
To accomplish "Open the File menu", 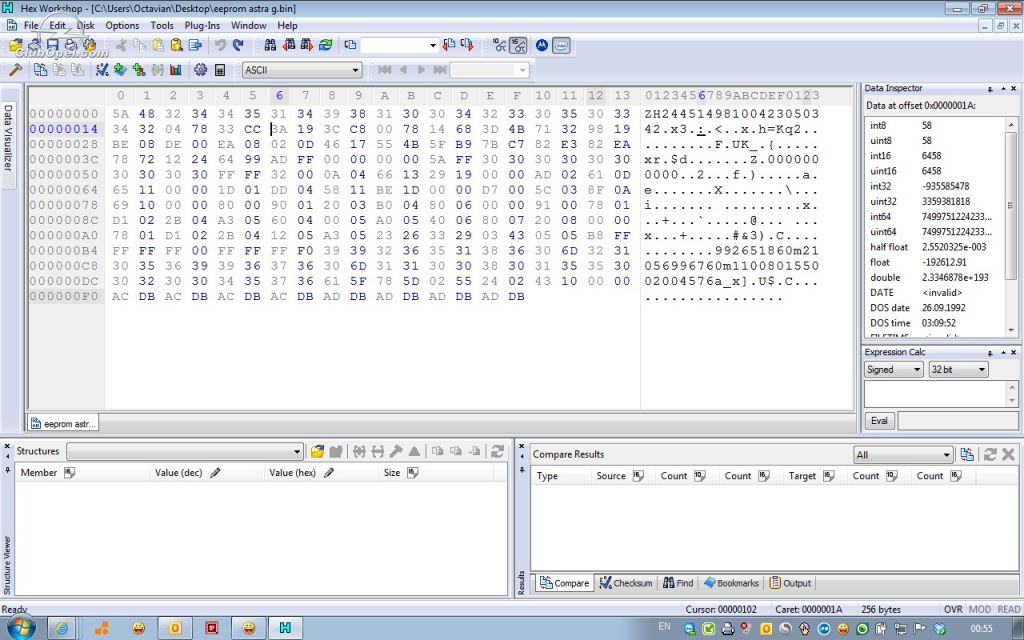I will click(31, 25).
